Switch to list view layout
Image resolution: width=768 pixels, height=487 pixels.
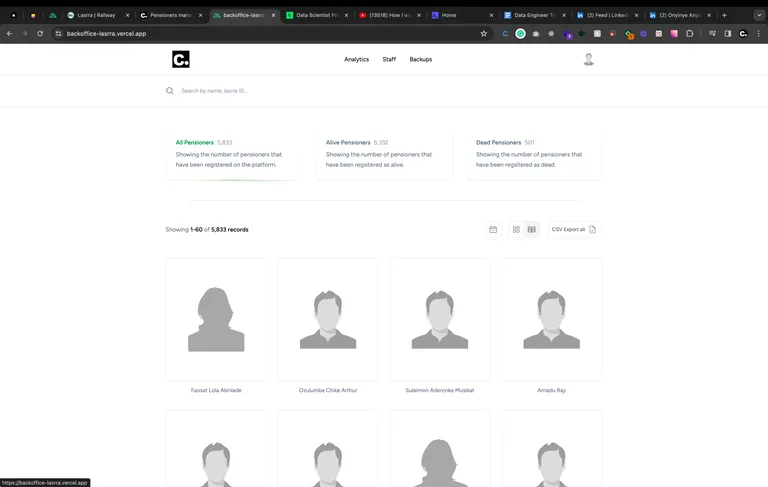click(532, 230)
